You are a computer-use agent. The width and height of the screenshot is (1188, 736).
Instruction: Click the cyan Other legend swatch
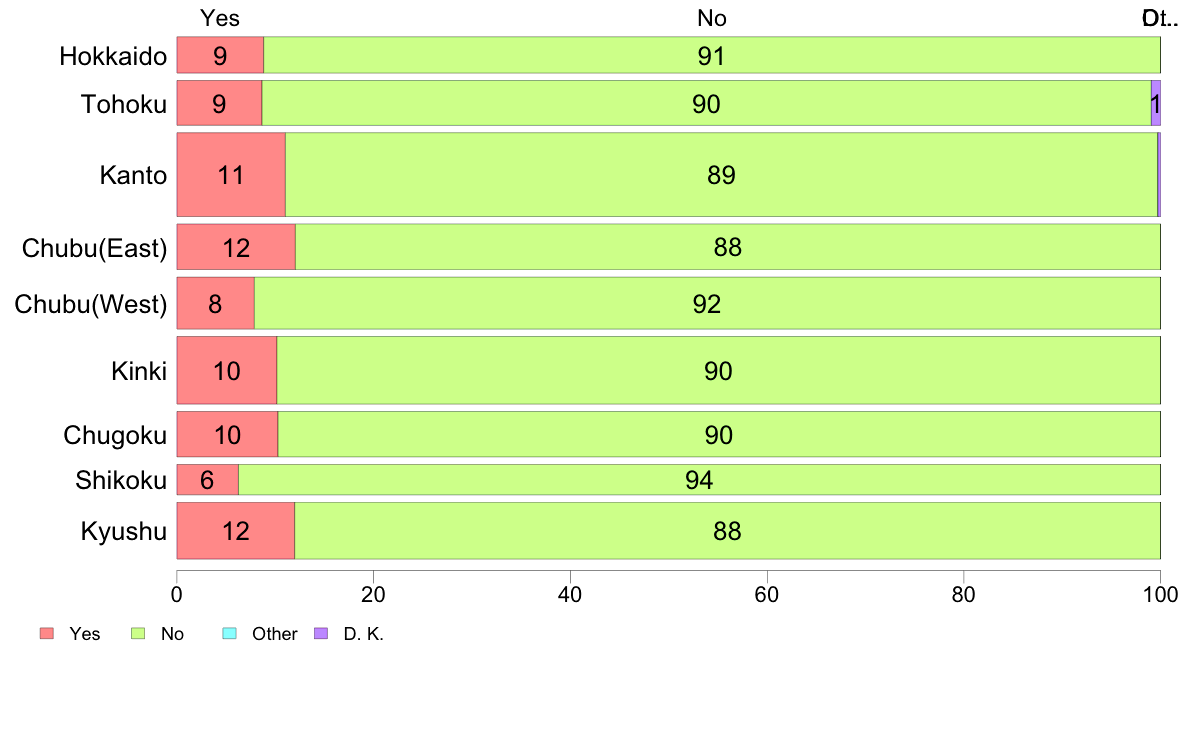pyautogui.click(x=228, y=634)
